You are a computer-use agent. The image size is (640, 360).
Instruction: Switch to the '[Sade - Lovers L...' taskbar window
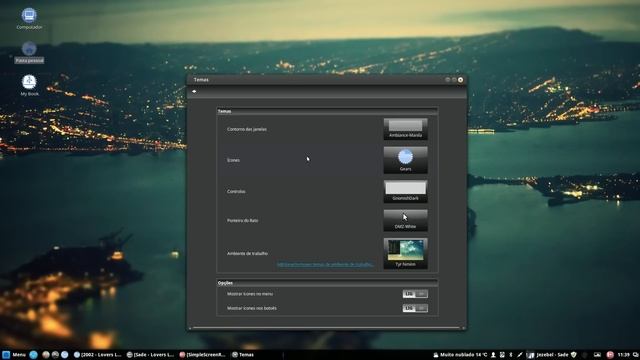pyautogui.click(x=150, y=355)
